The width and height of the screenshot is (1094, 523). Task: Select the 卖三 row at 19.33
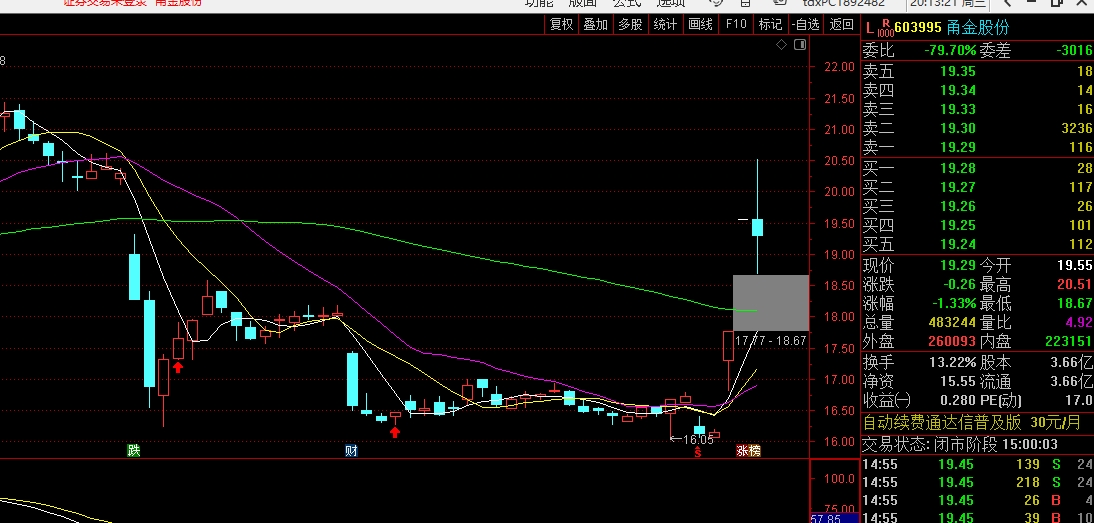point(977,109)
